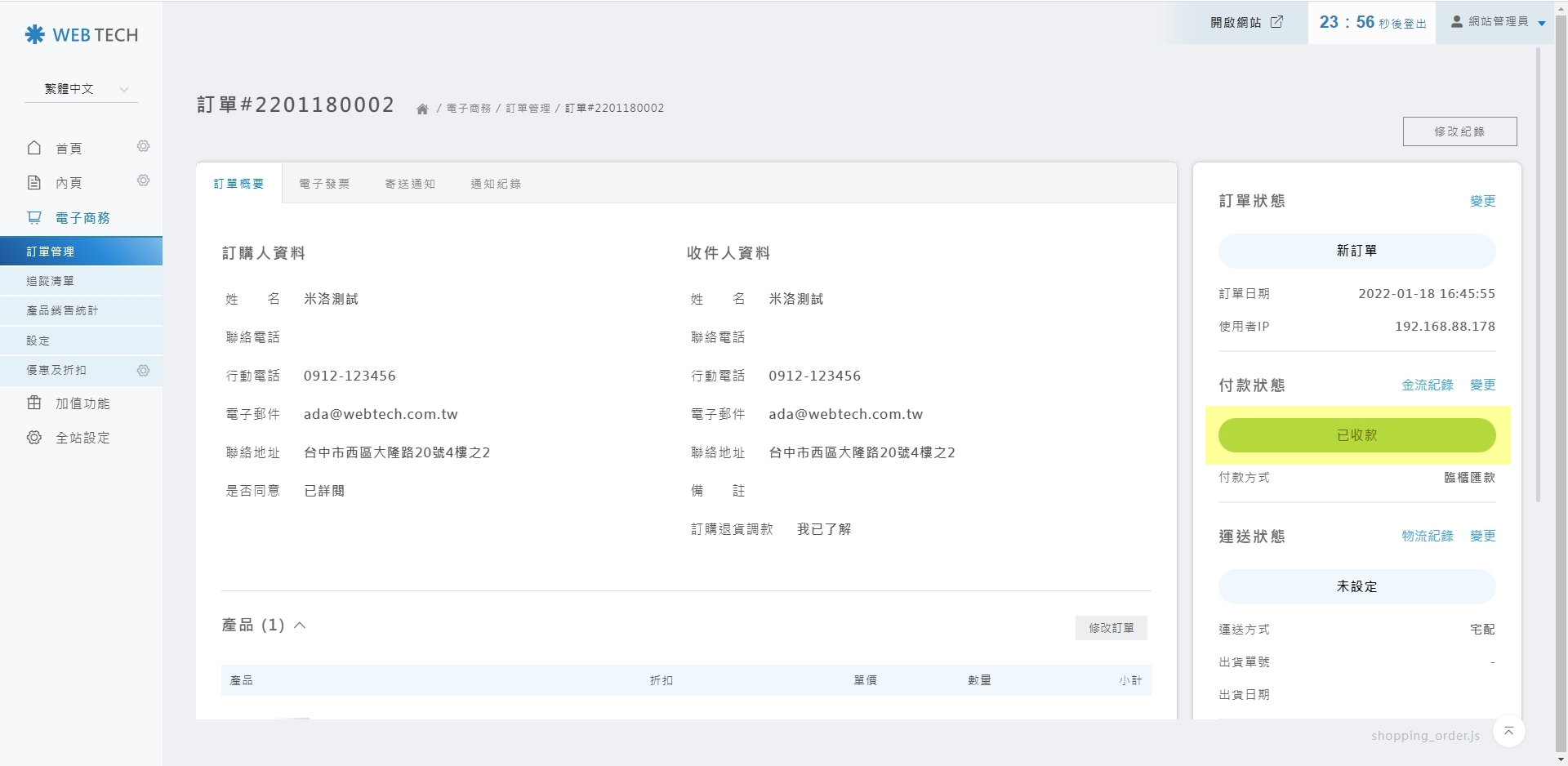Open 加值功能 gift icon menu
The image size is (1568, 766).
[x=34, y=403]
